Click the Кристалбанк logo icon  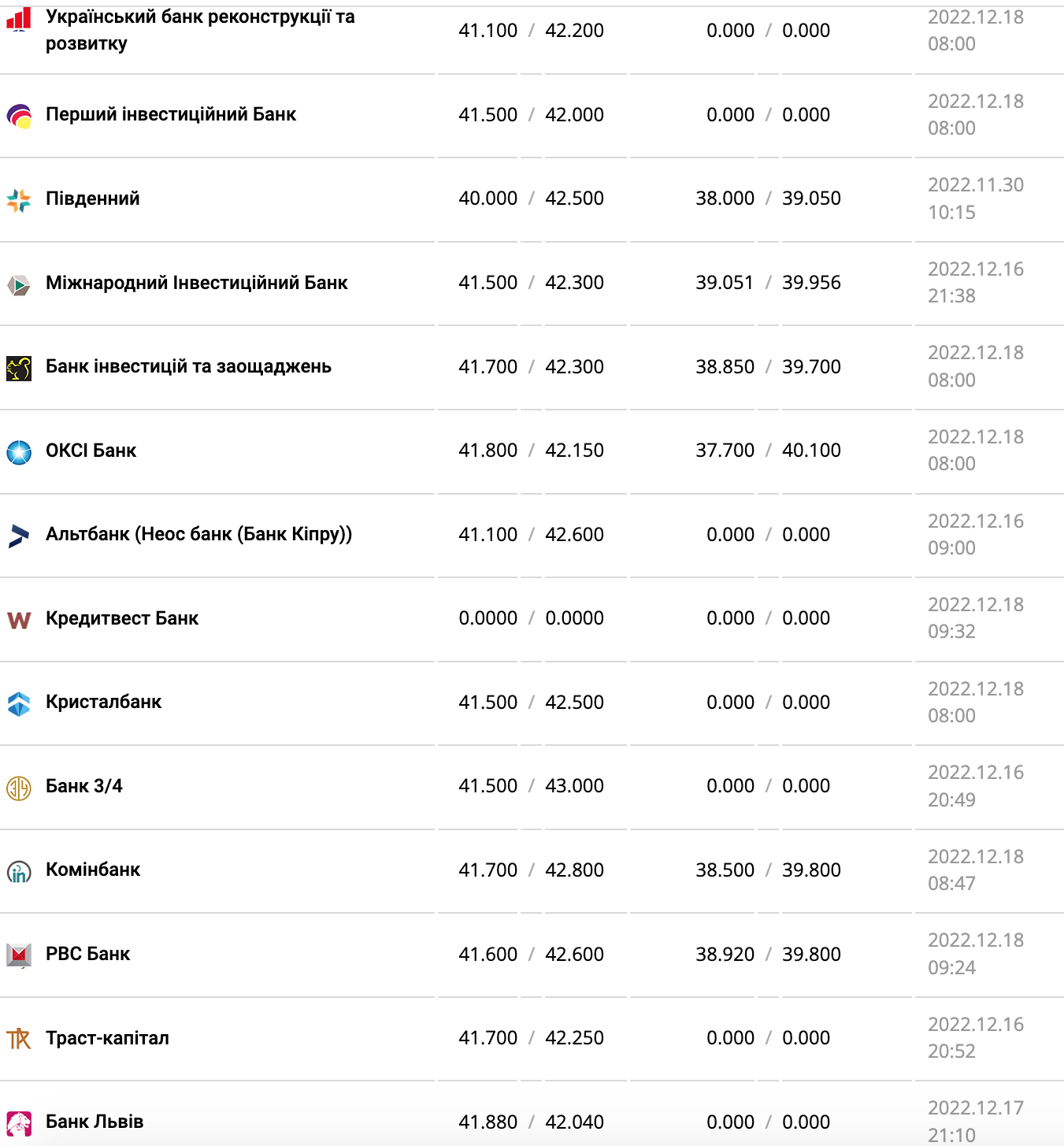click(19, 703)
